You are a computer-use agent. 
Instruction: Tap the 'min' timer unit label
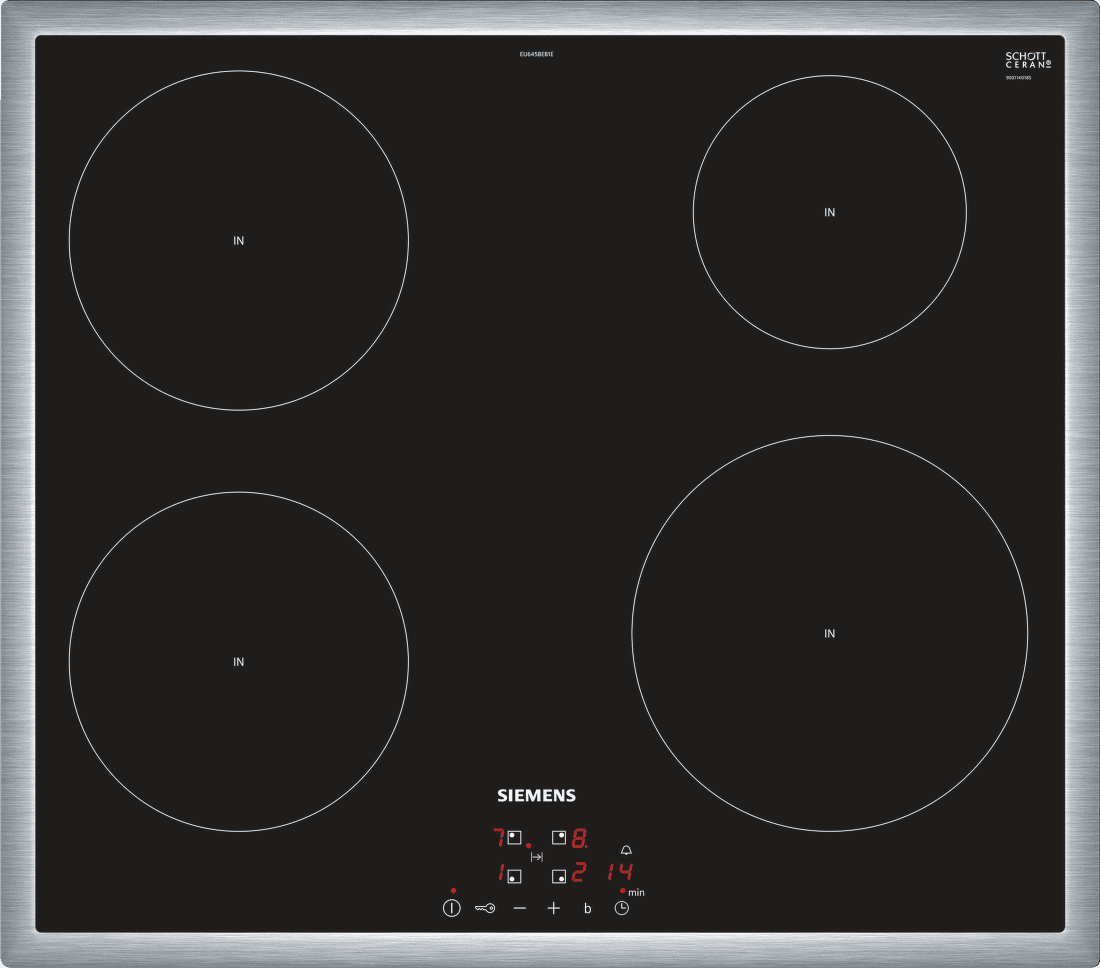pyautogui.click(x=636, y=893)
